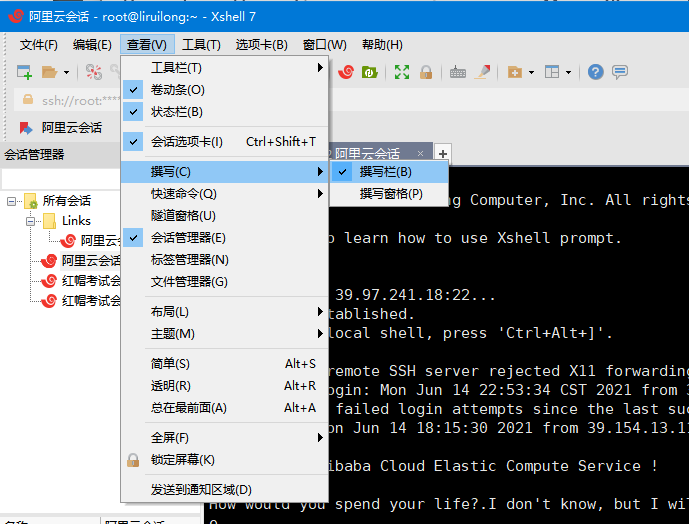689x524 pixels.
Task: Toggle the 卷动条(O) checked item
Action: 225,90
